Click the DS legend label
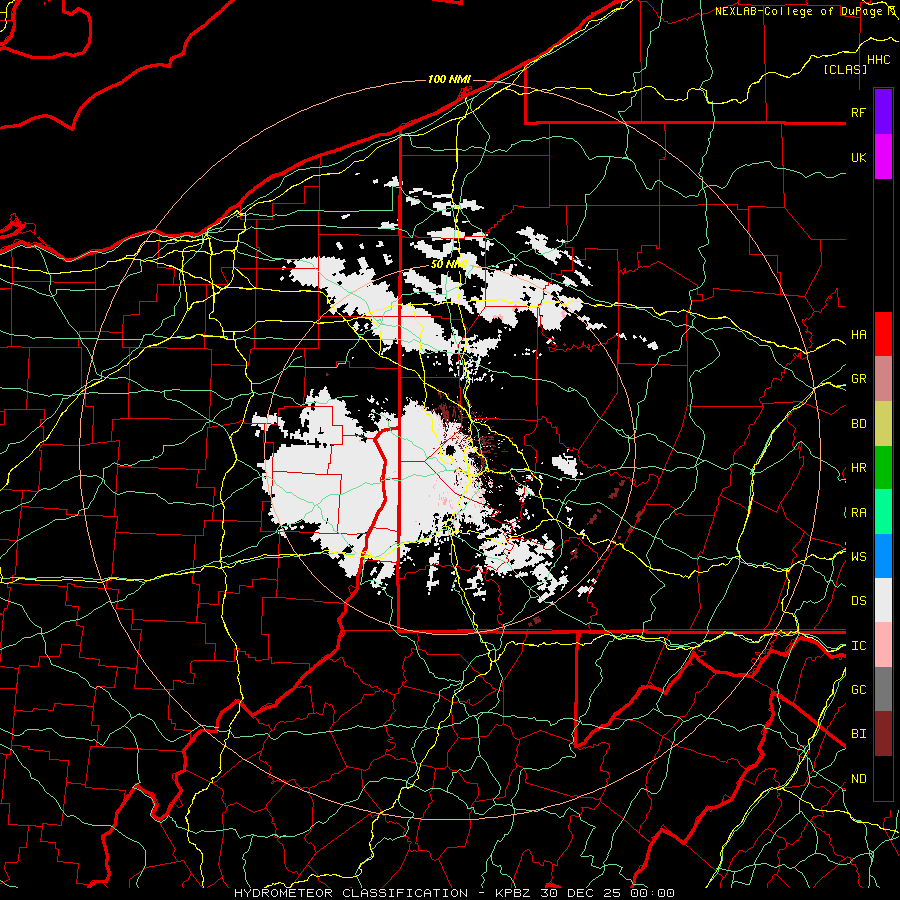This screenshot has width=900, height=900. pos(858,601)
